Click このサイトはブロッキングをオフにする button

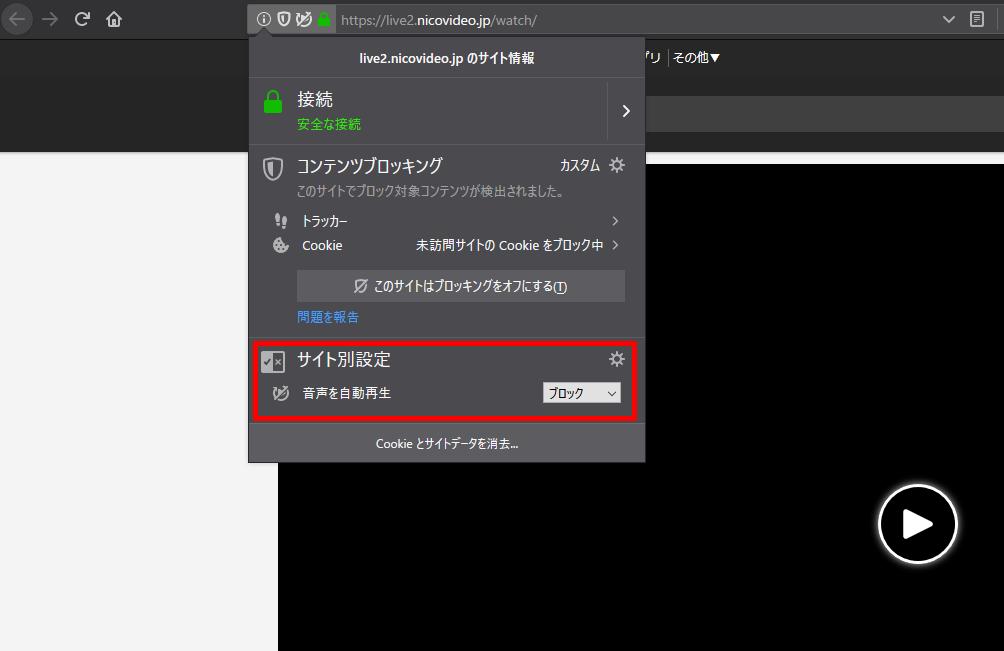[461, 286]
